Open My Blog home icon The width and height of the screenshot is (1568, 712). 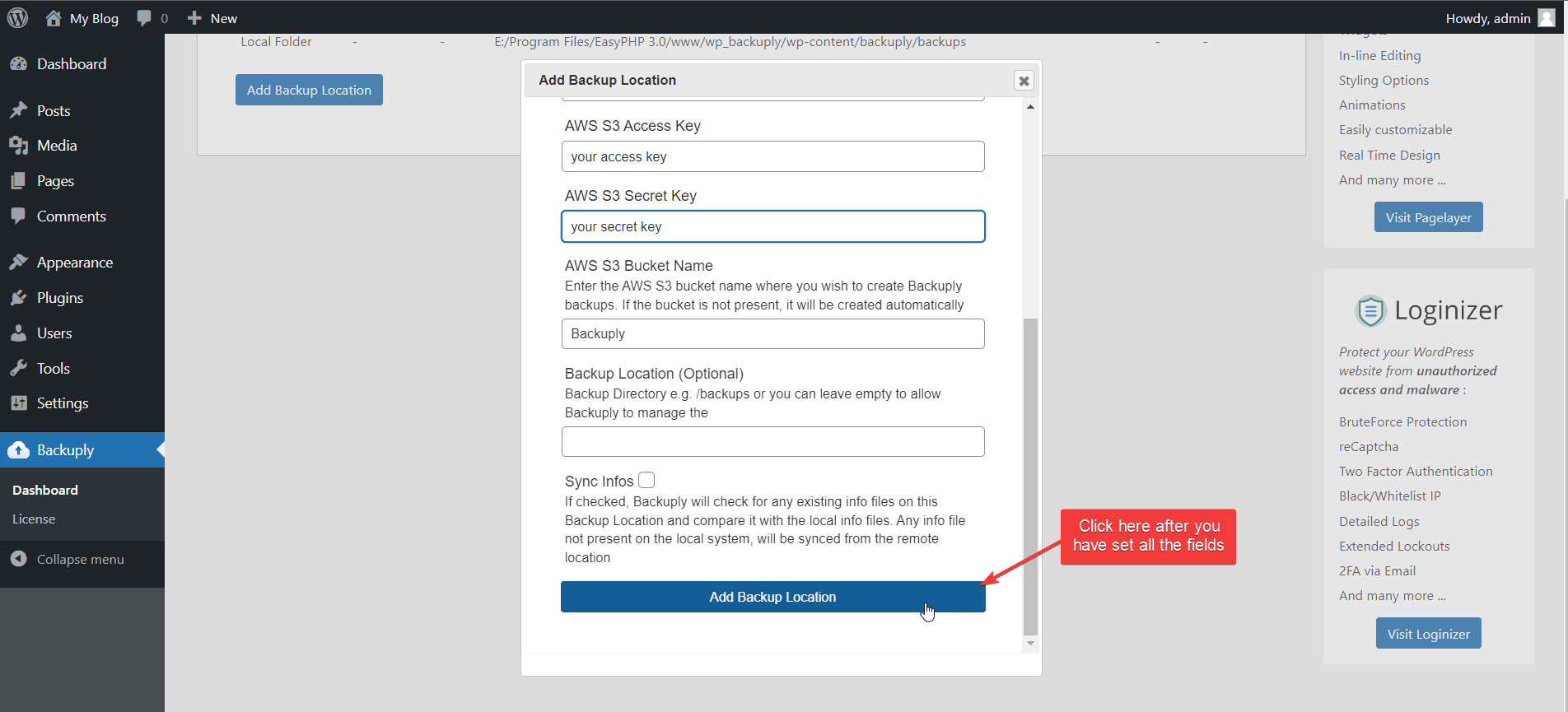54,18
